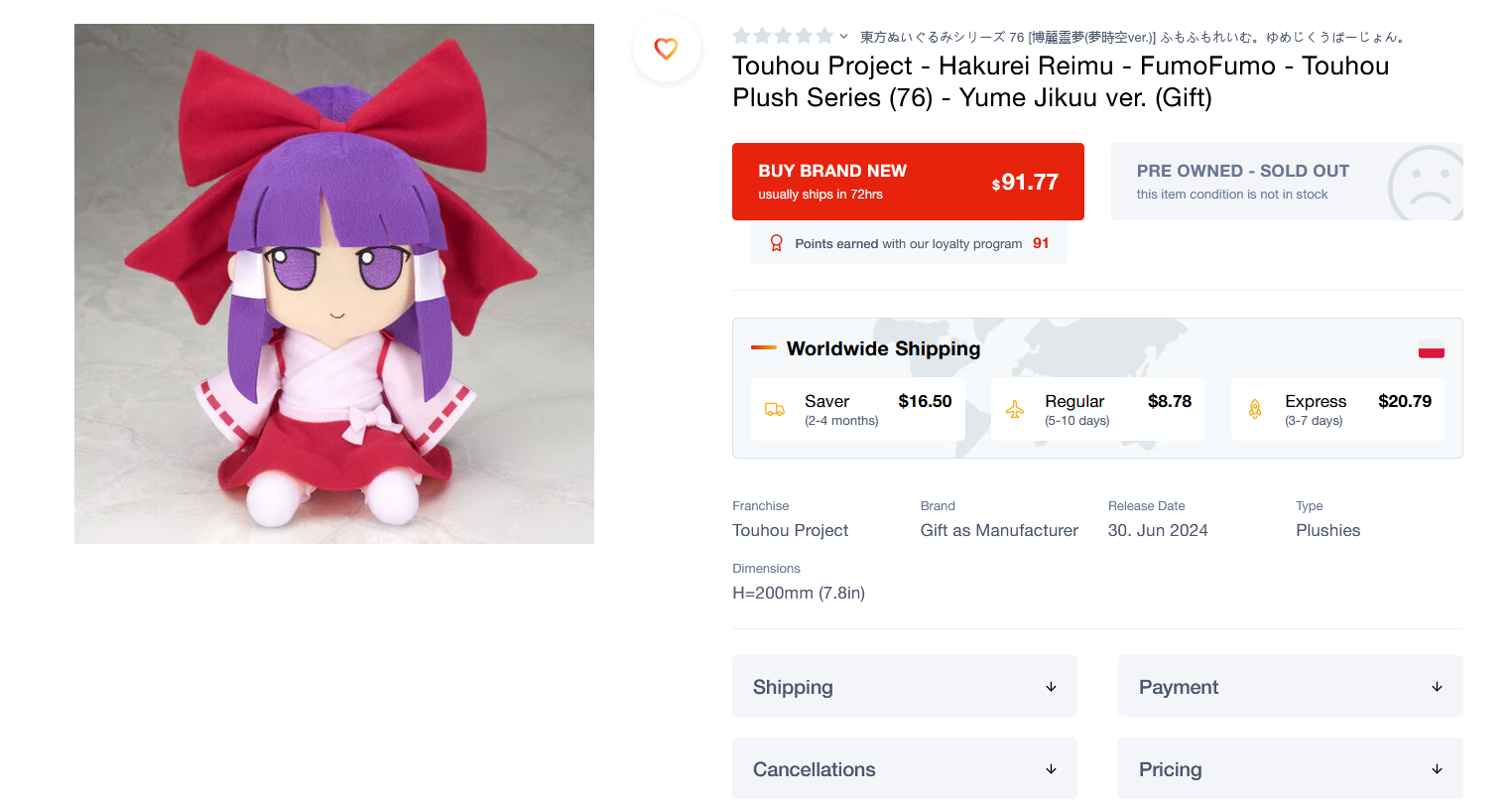1512x806 pixels.
Task: Click the fifth rating star
Action: pos(824,37)
